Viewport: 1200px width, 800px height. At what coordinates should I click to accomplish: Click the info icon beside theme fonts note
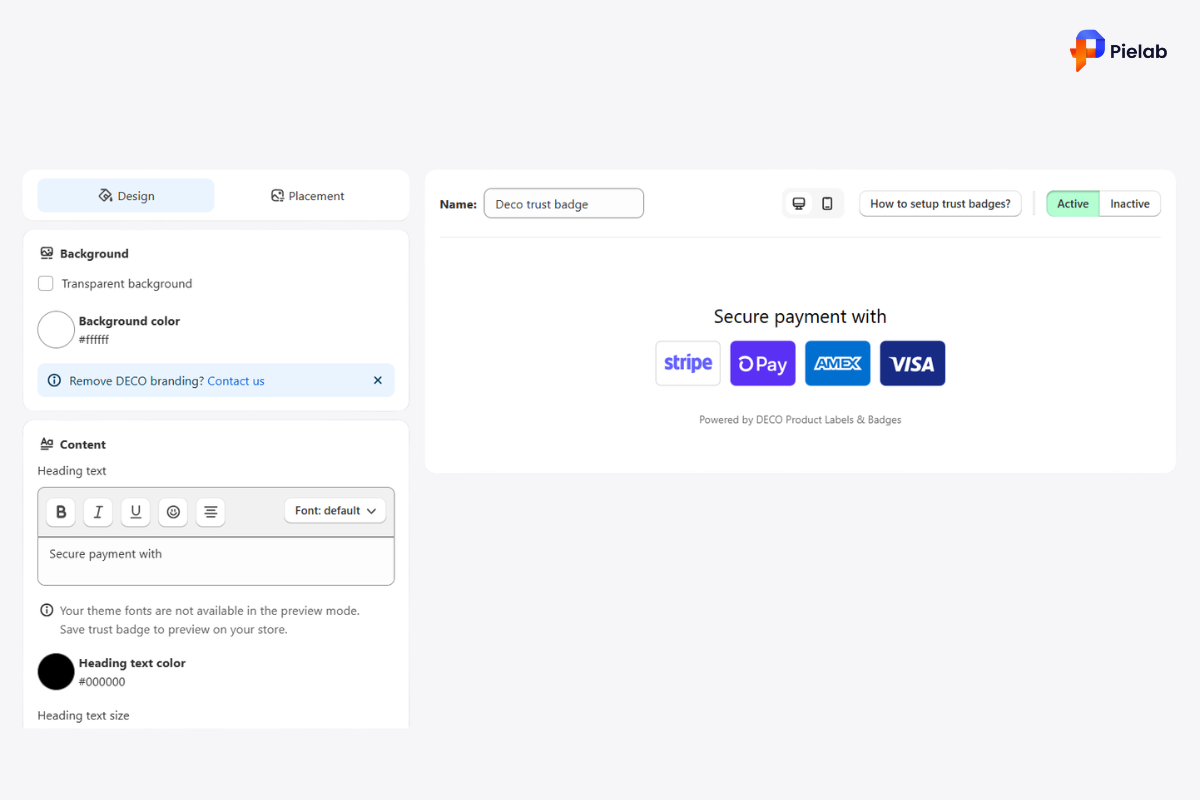tap(47, 610)
